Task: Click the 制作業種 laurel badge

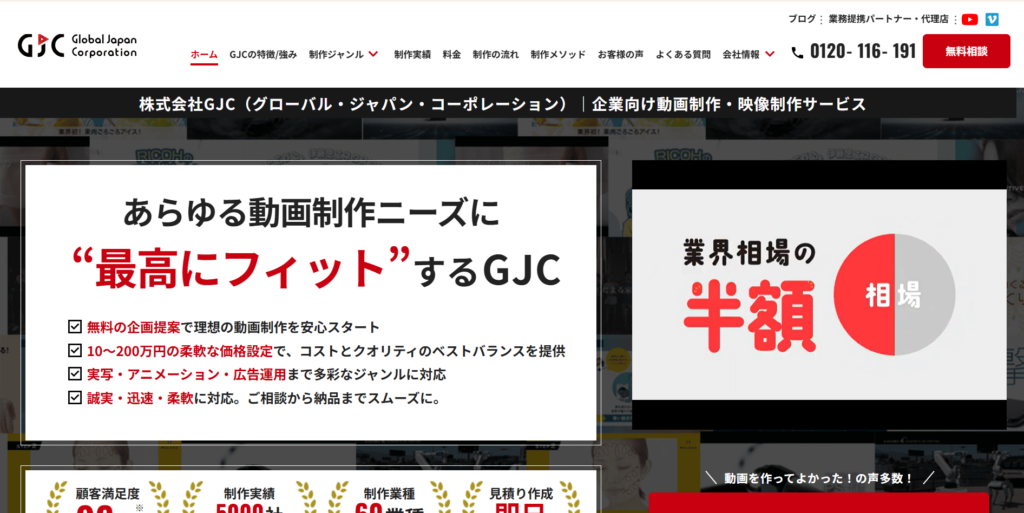Action: (x=389, y=499)
